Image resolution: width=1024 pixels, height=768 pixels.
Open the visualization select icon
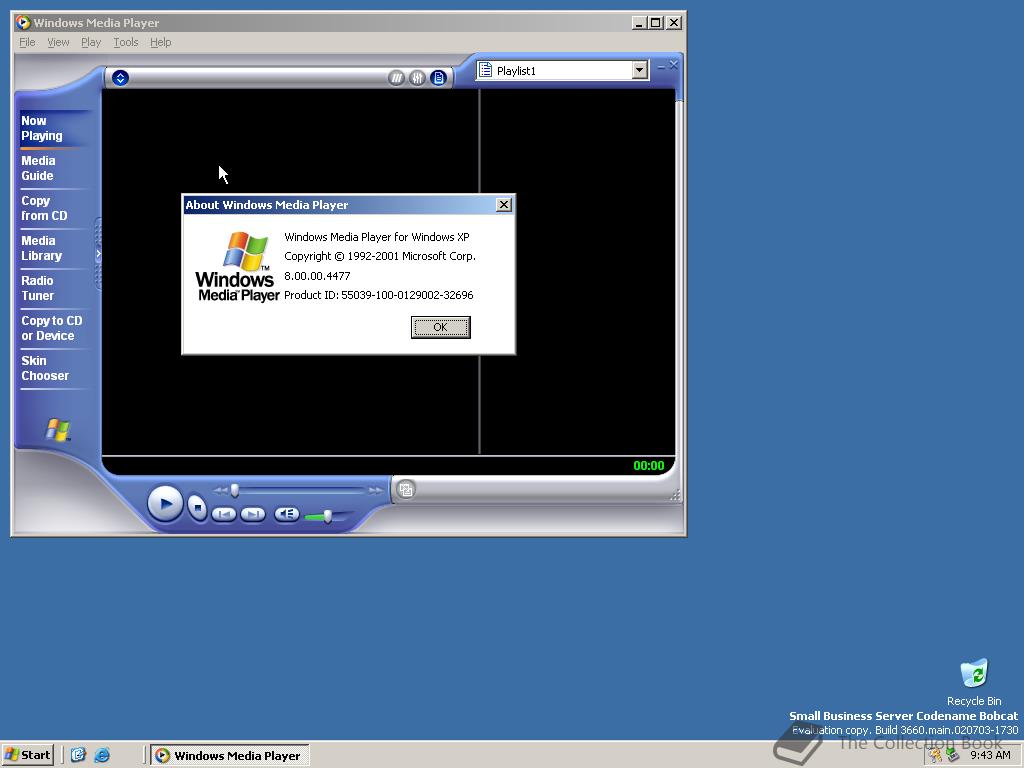click(396, 78)
